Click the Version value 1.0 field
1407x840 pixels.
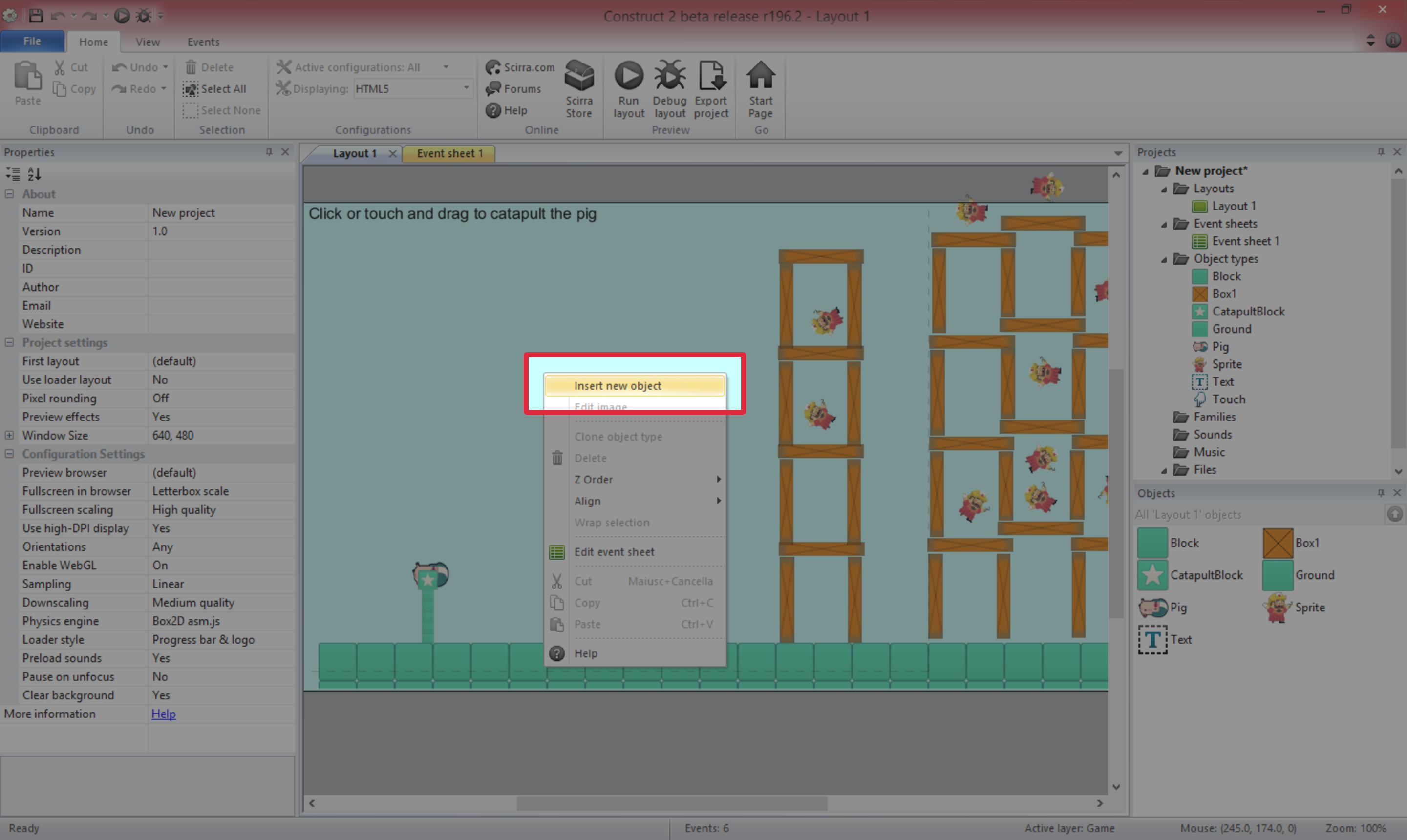(x=221, y=231)
